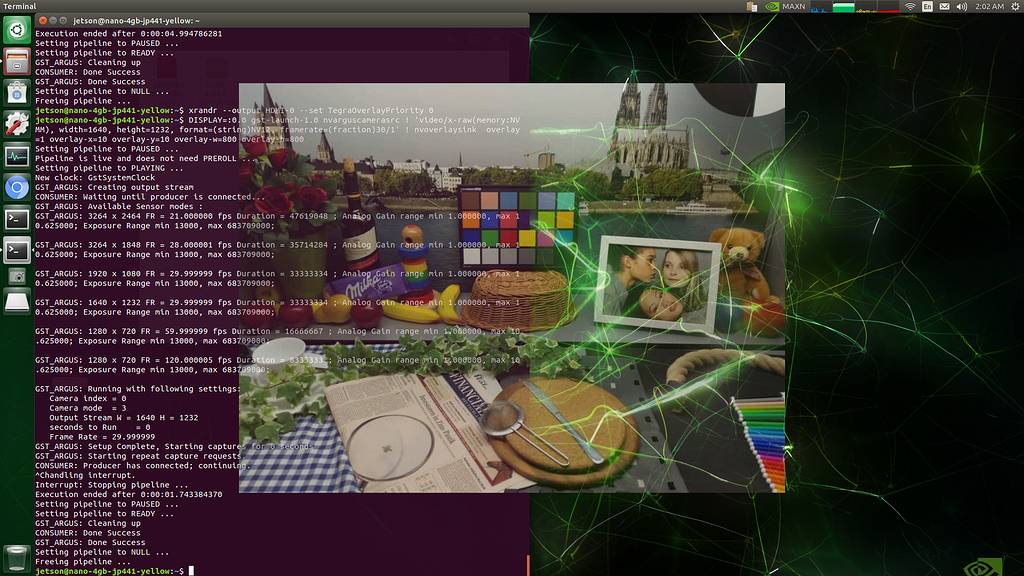Select the second Terminal icon in the launcher
This screenshot has width=1024, height=576.
(16, 250)
